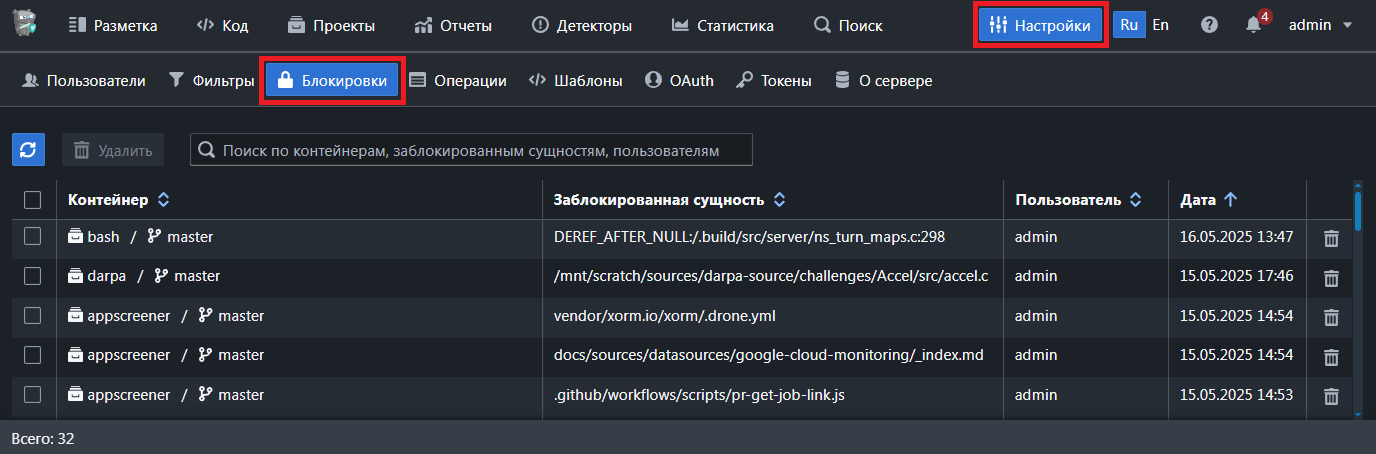Open the admin user dropdown menu
The width and height of the screenshot is (1376, 454).
click(1320, 25)
